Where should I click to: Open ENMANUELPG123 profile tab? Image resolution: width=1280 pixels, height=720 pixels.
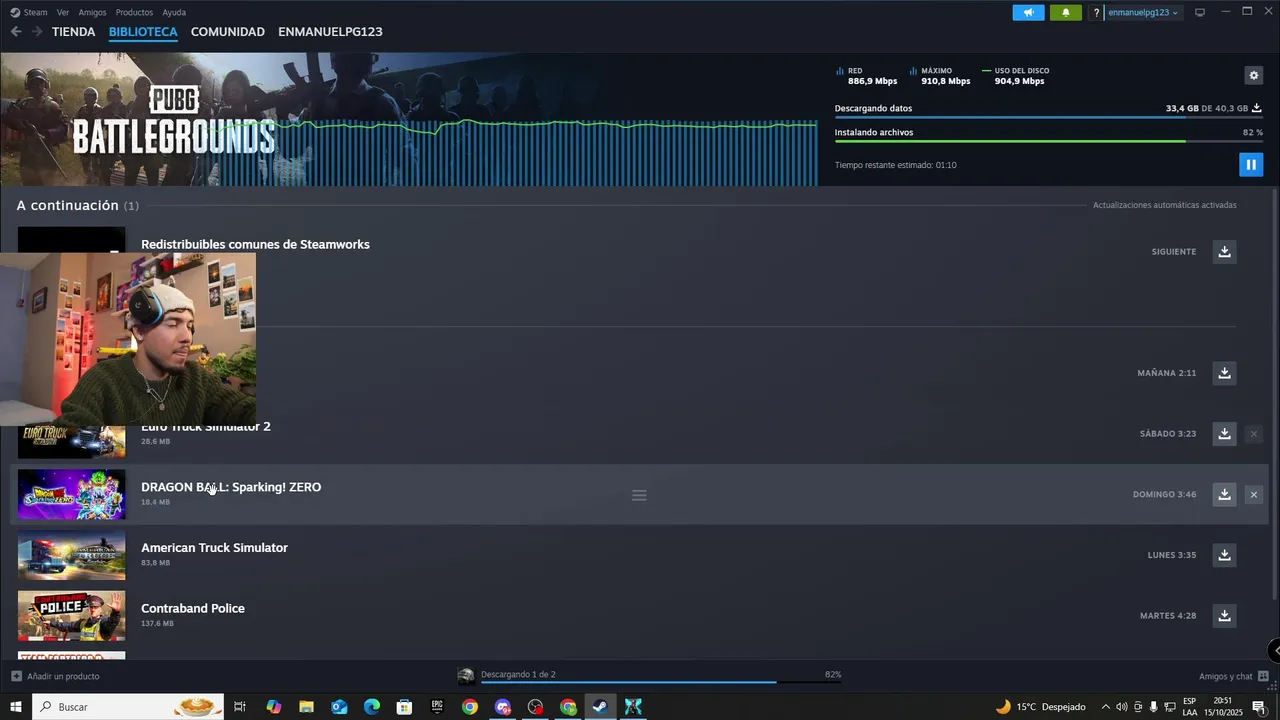click(330, 32)
